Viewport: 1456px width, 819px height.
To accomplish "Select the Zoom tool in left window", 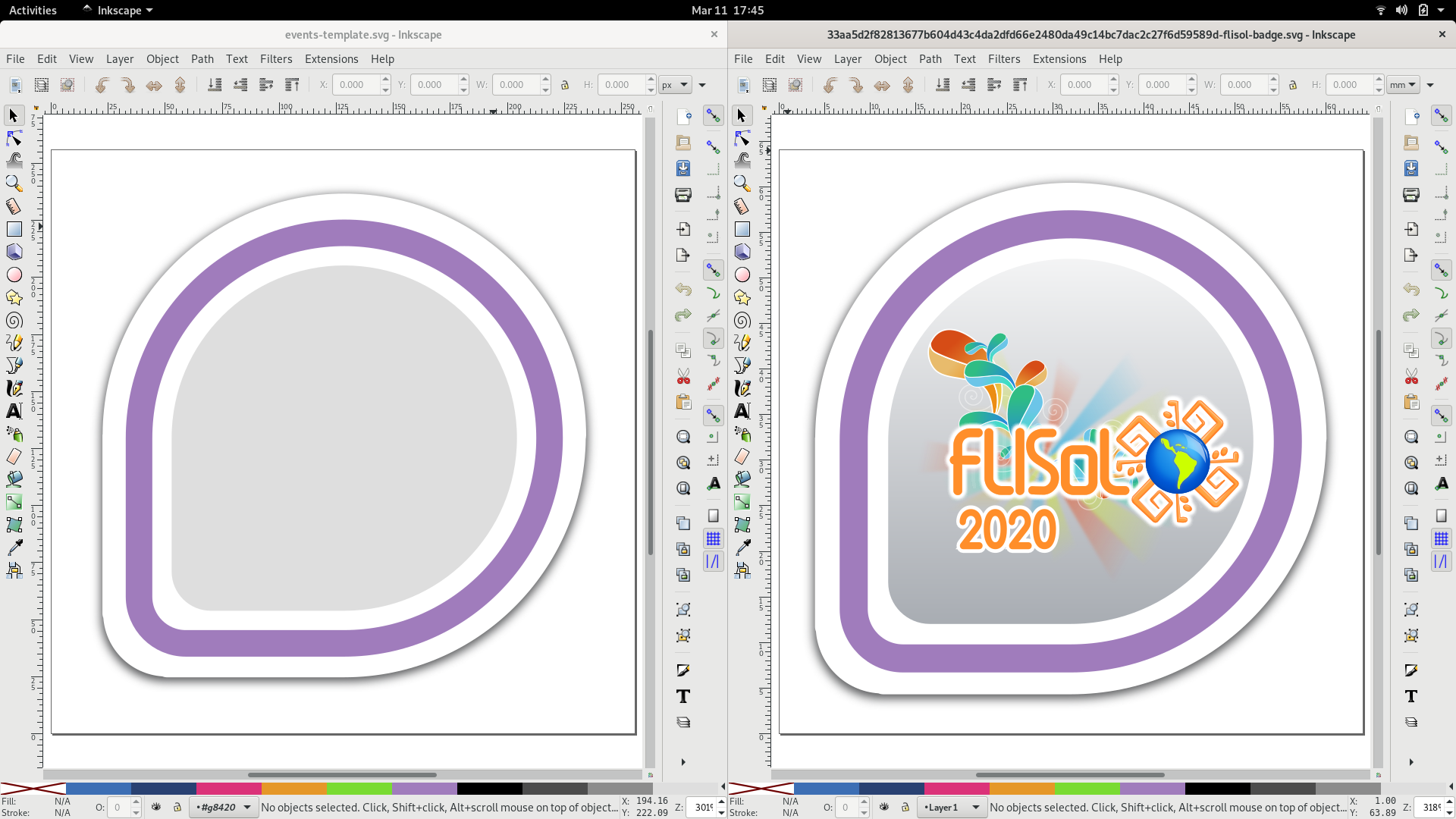I will tap(14, 184).
